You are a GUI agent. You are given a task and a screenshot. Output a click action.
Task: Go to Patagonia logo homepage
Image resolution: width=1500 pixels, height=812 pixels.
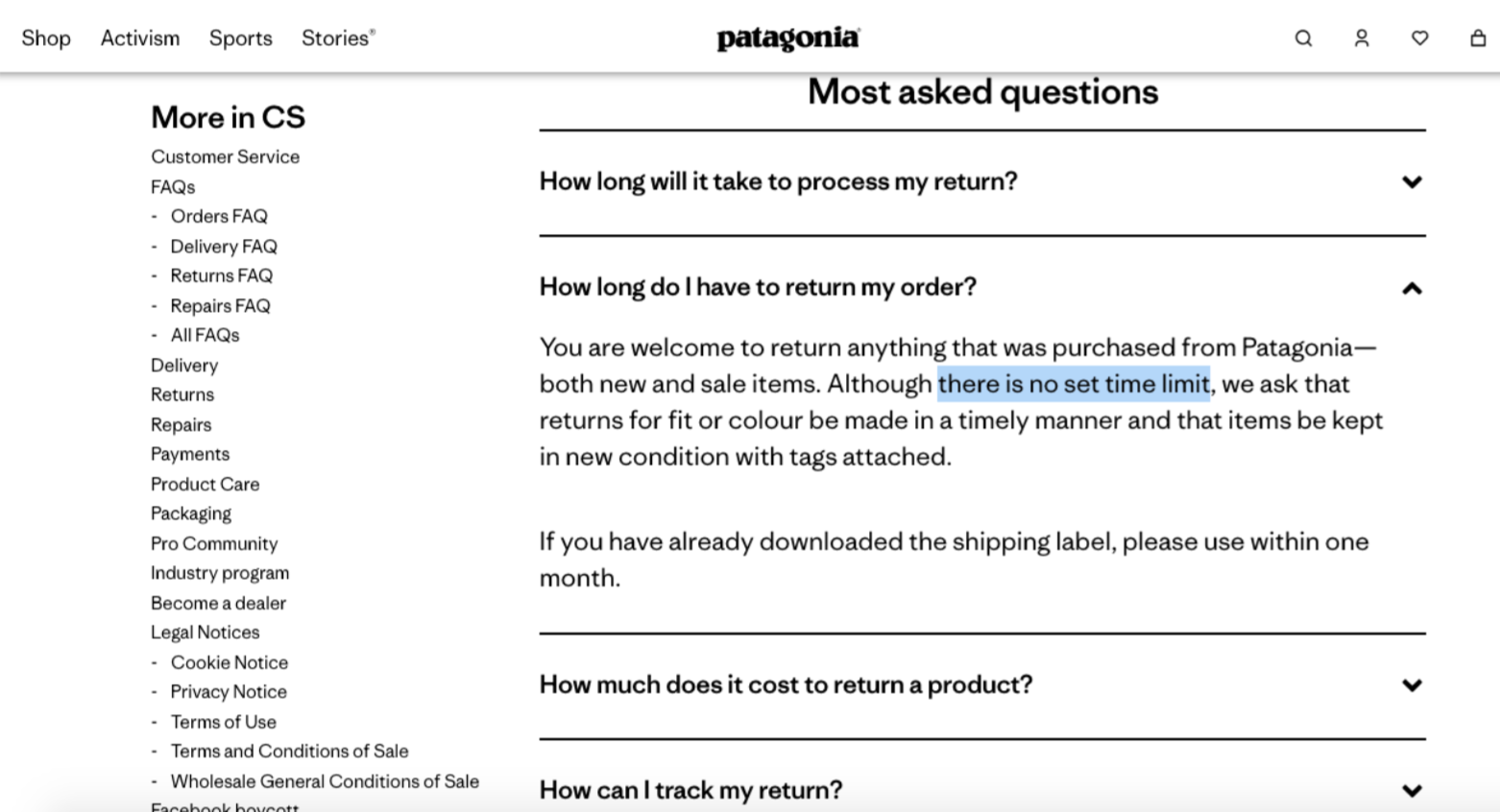tap(788, 38)
